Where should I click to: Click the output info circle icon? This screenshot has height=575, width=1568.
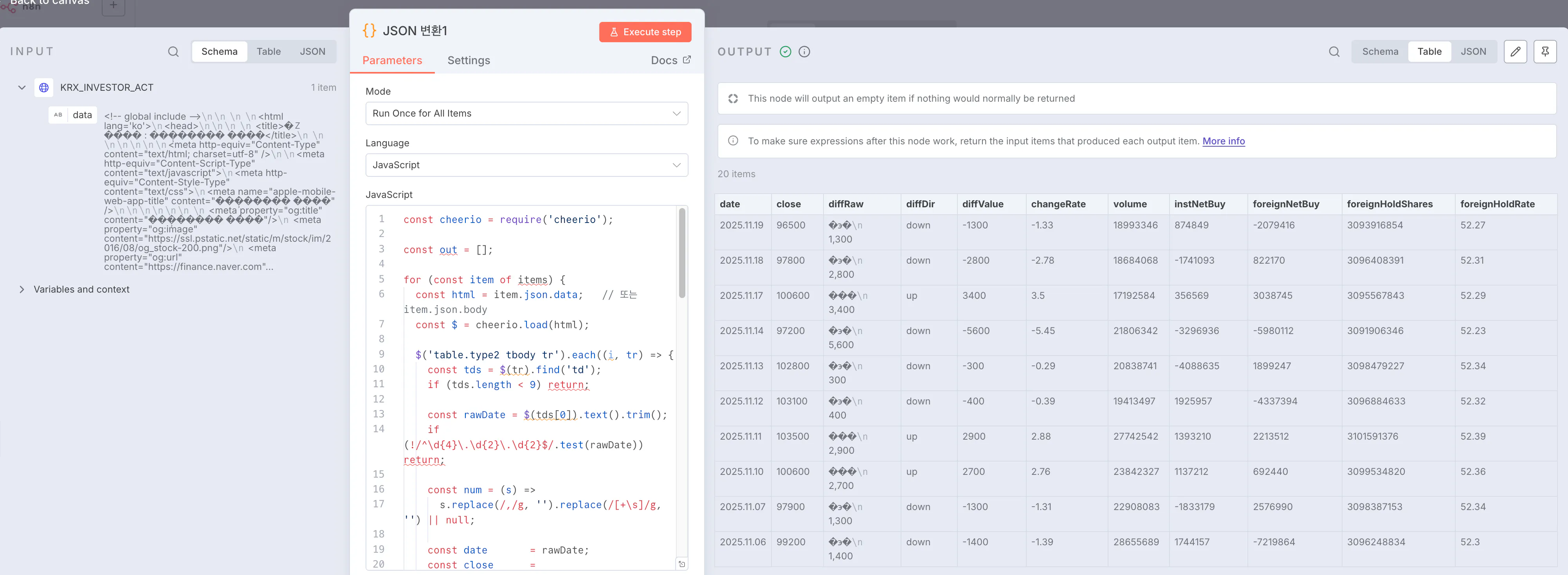point(804,52)
